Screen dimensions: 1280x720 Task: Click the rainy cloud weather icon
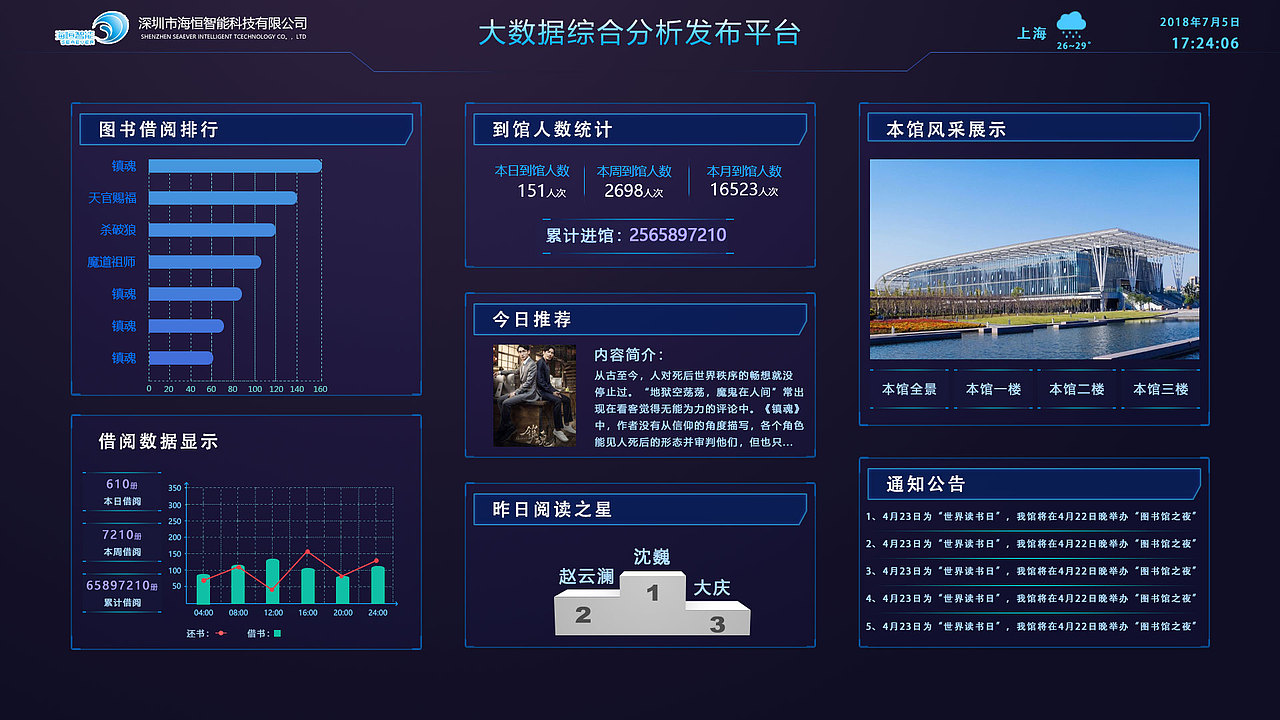[x=1072, y=25]
